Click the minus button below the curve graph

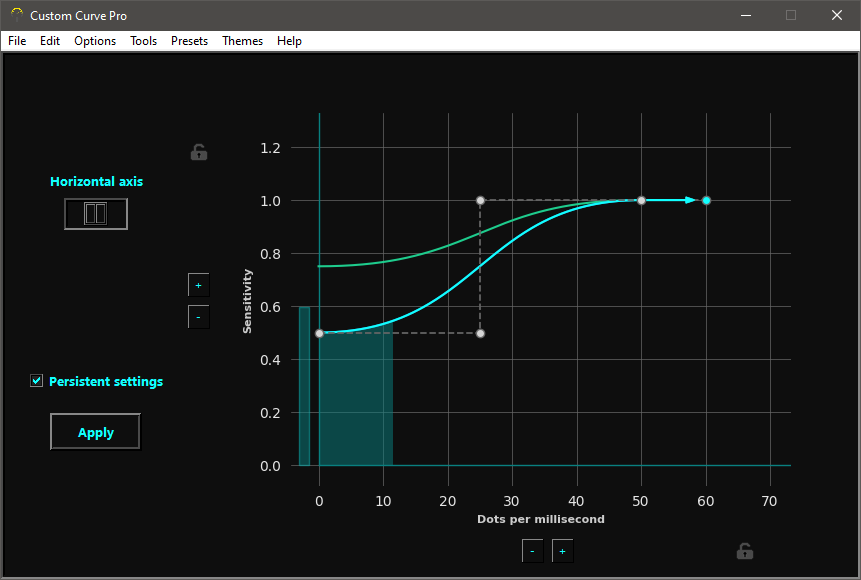point(532,551)
